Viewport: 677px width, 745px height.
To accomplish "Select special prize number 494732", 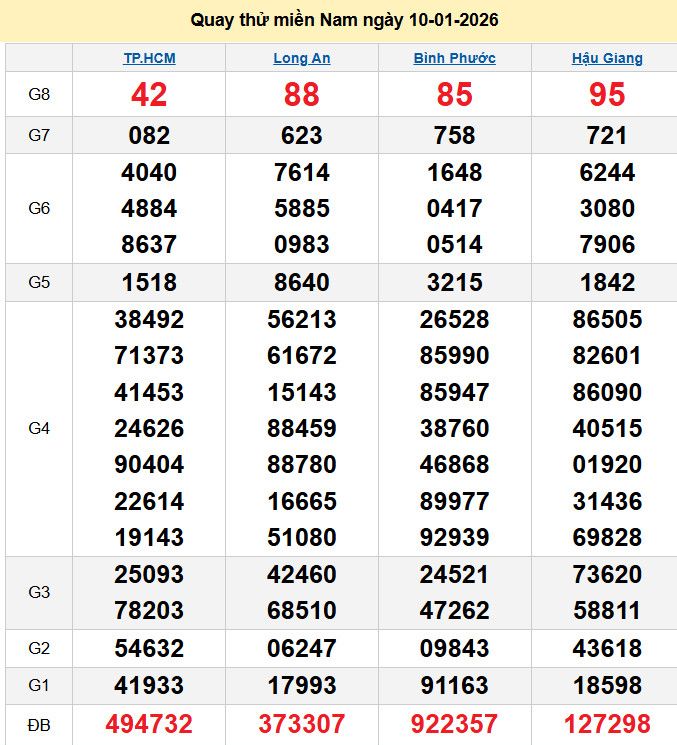I will tap(149, 724).
